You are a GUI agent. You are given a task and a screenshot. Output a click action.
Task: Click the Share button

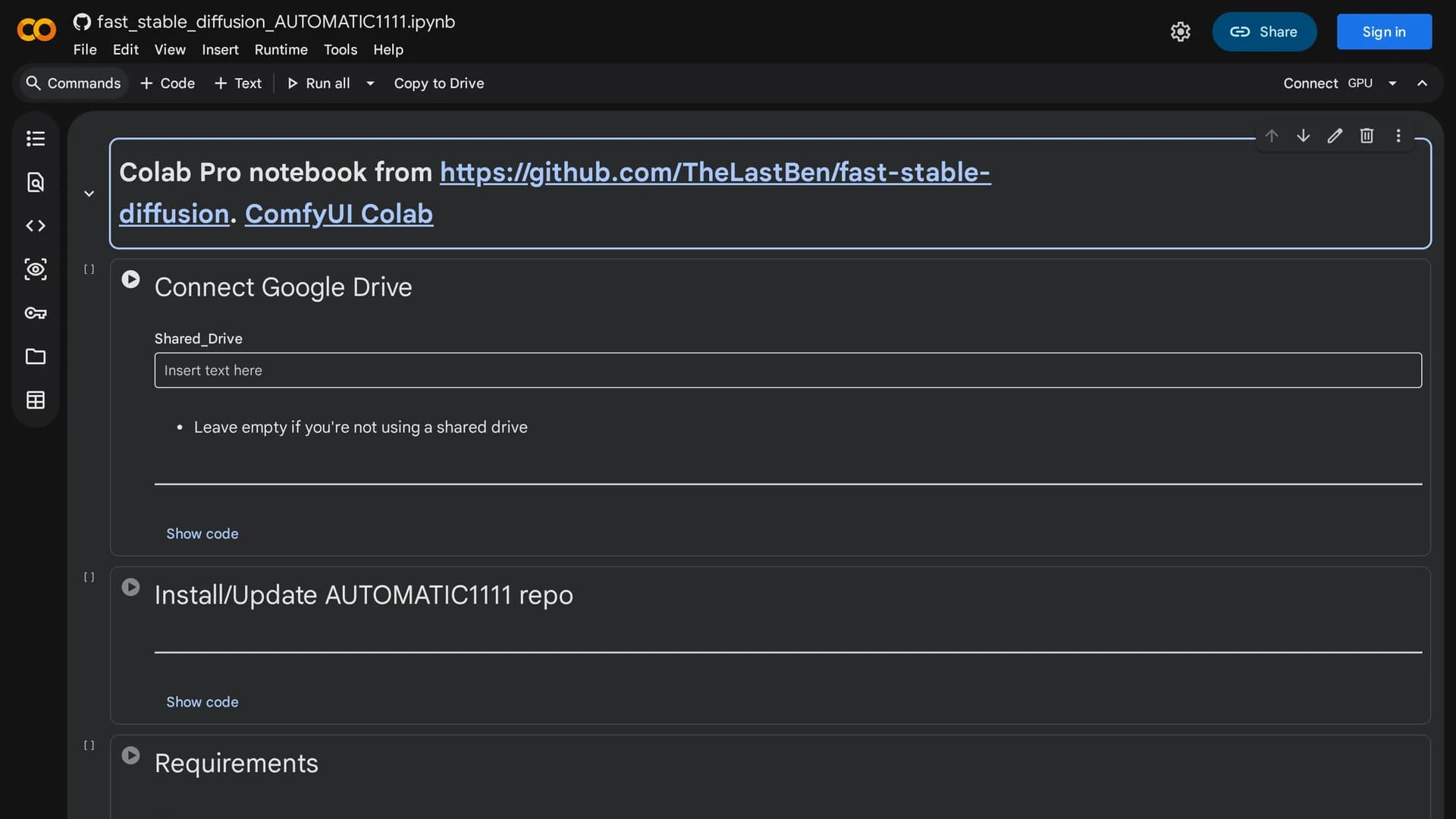[1264, 32]
